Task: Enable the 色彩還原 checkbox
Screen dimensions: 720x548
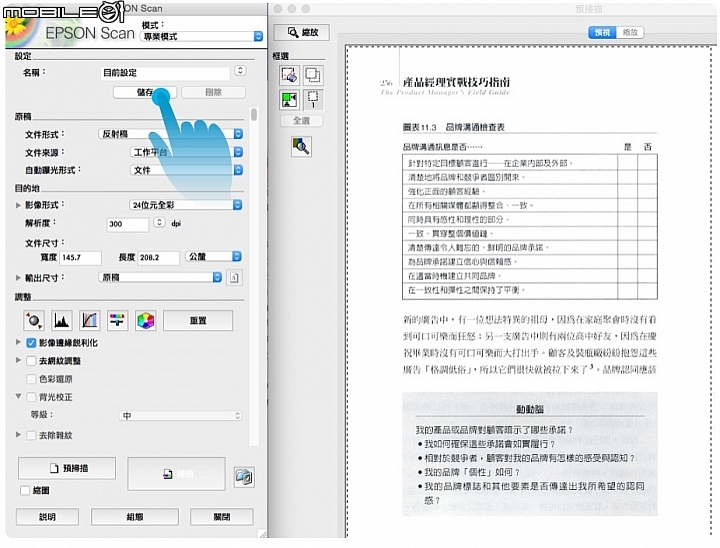Action: tap(31, 379)
